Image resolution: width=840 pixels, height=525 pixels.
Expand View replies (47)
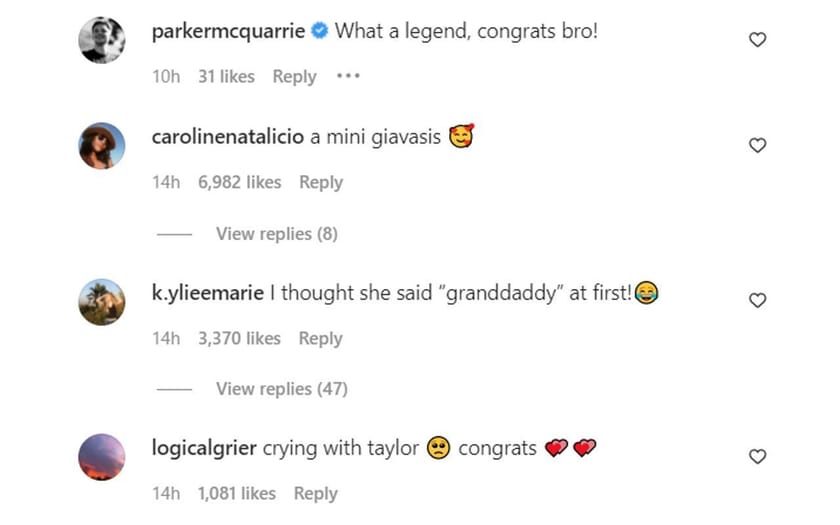(281, 389)
